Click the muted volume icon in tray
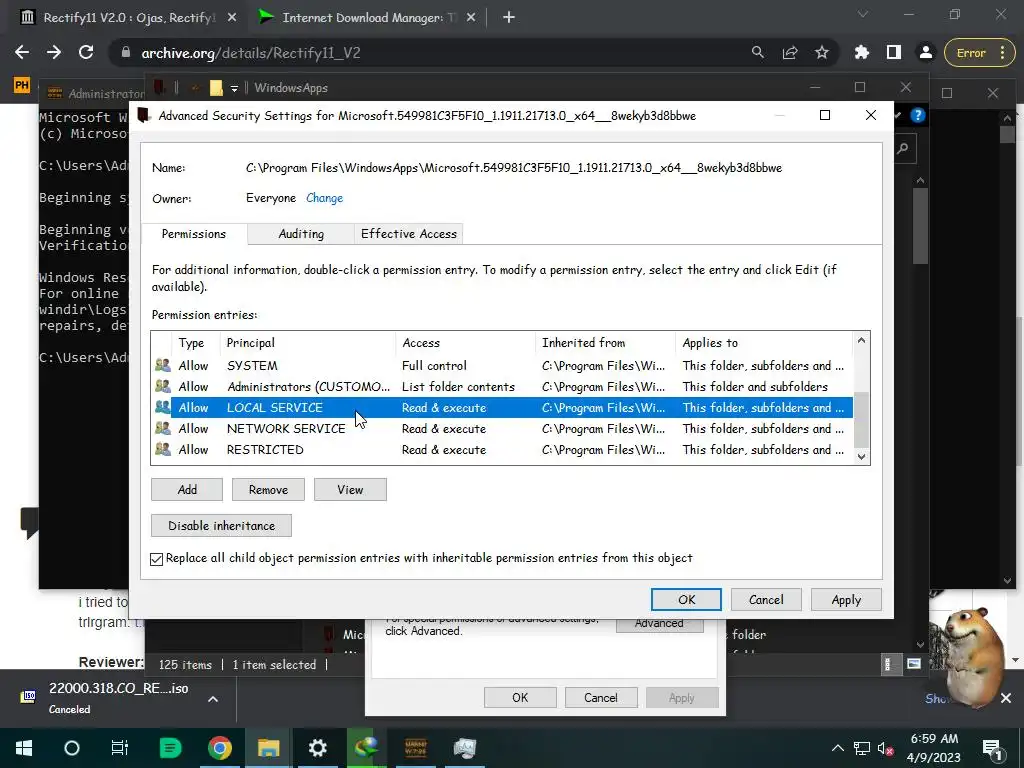Screen dimensions: 1024x768 click(x=886, y=748)
